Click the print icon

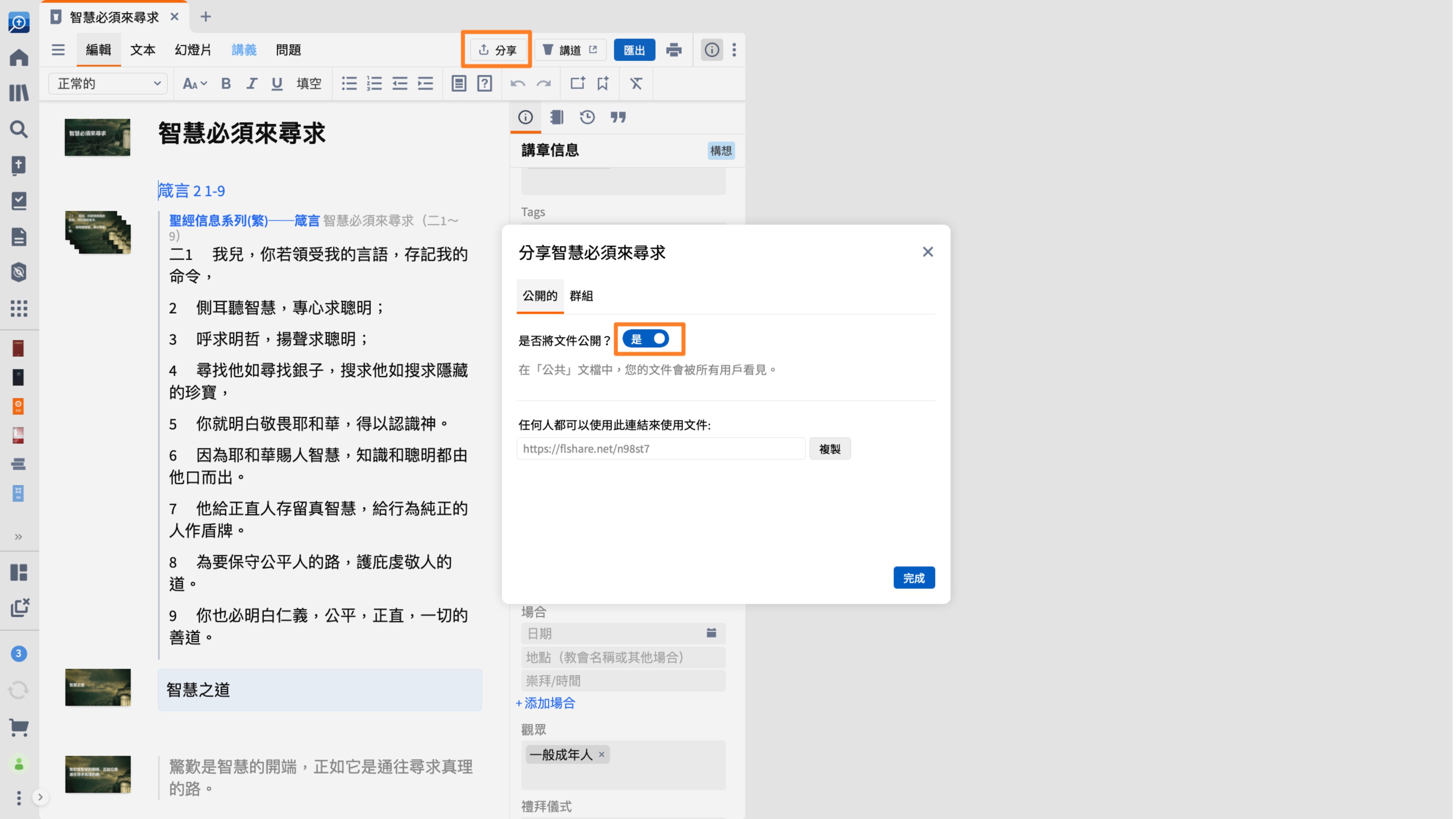[674, 50]
